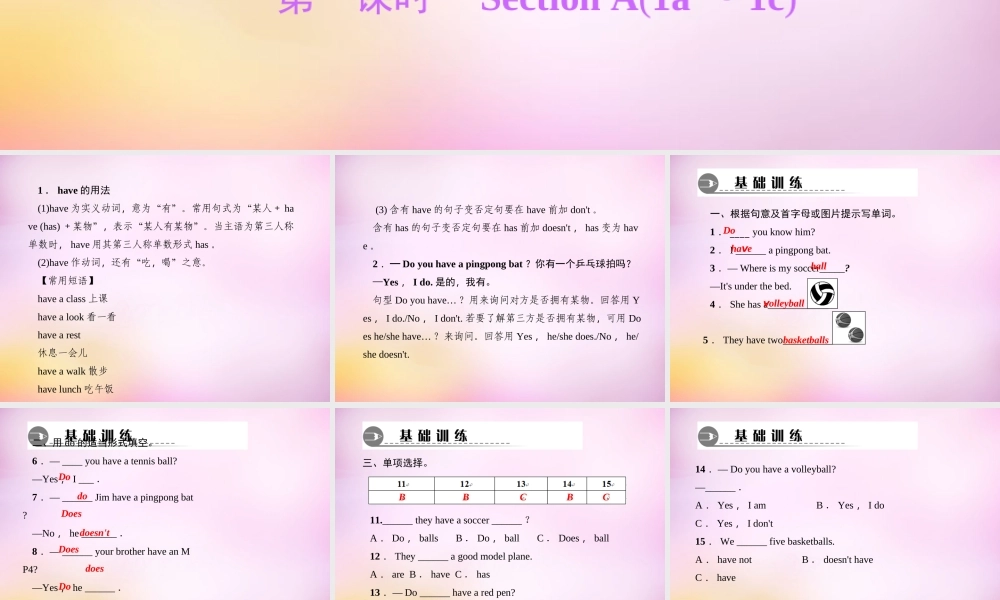Click answer cell 'C' under column 13
This screenshot has width=1000, height=600.
521,497
